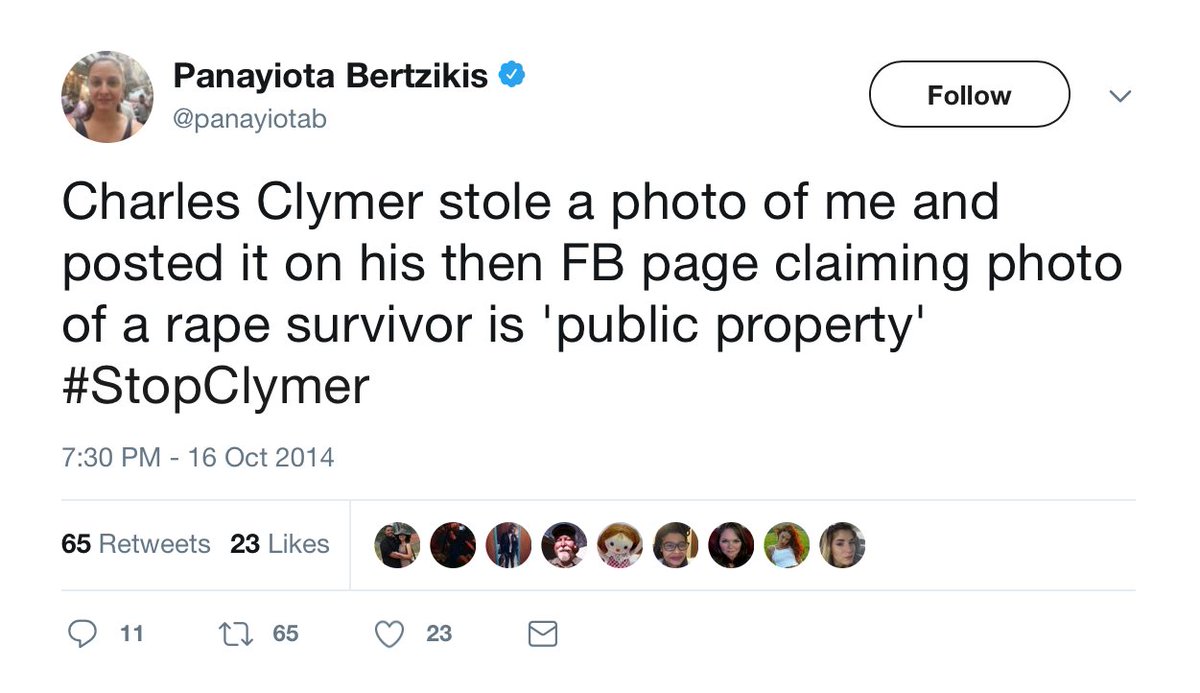1200x693 pixels.
Task: Click the @panayiotab handle
Action: 249,119
